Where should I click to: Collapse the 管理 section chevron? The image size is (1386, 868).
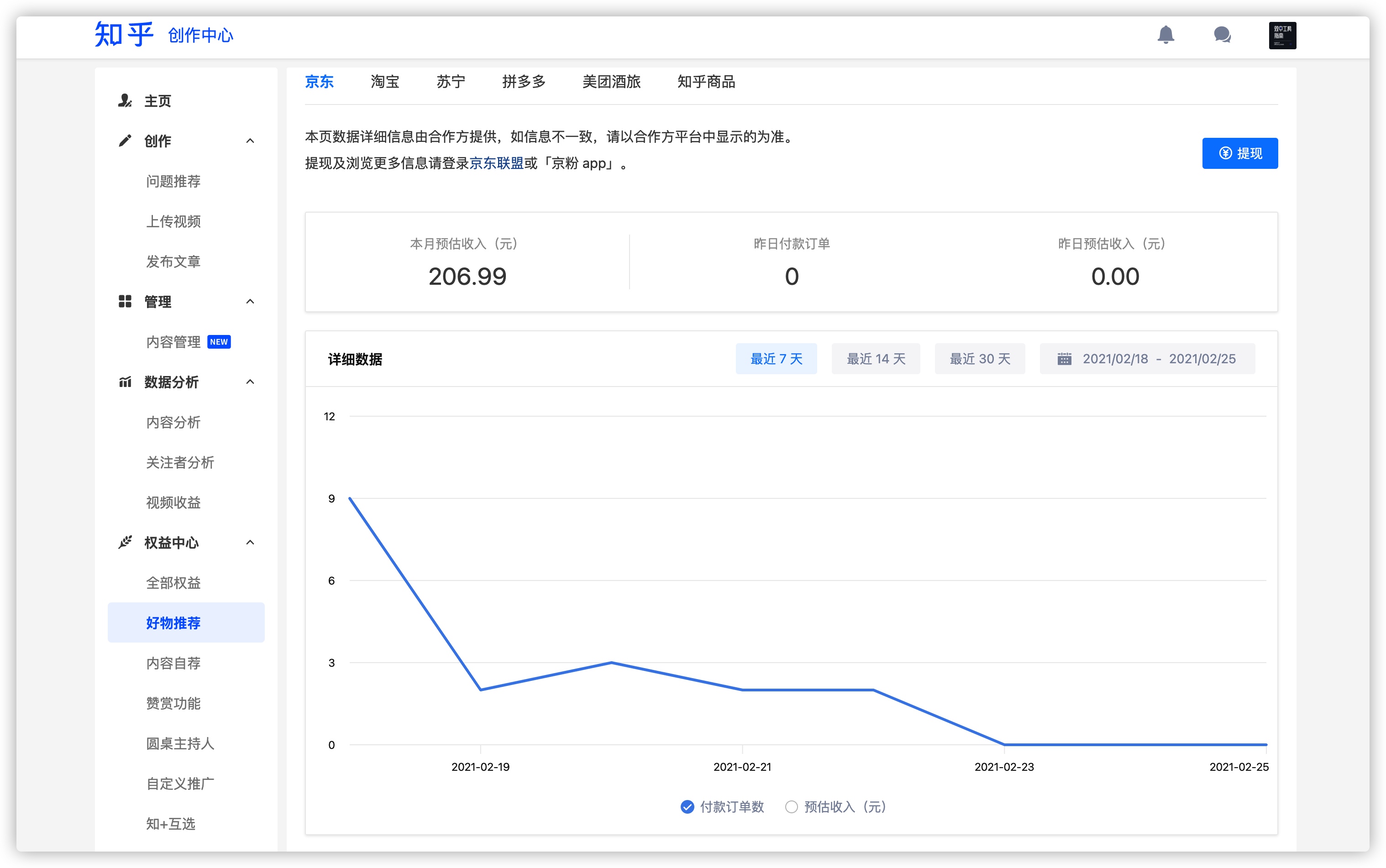point(250,302)
